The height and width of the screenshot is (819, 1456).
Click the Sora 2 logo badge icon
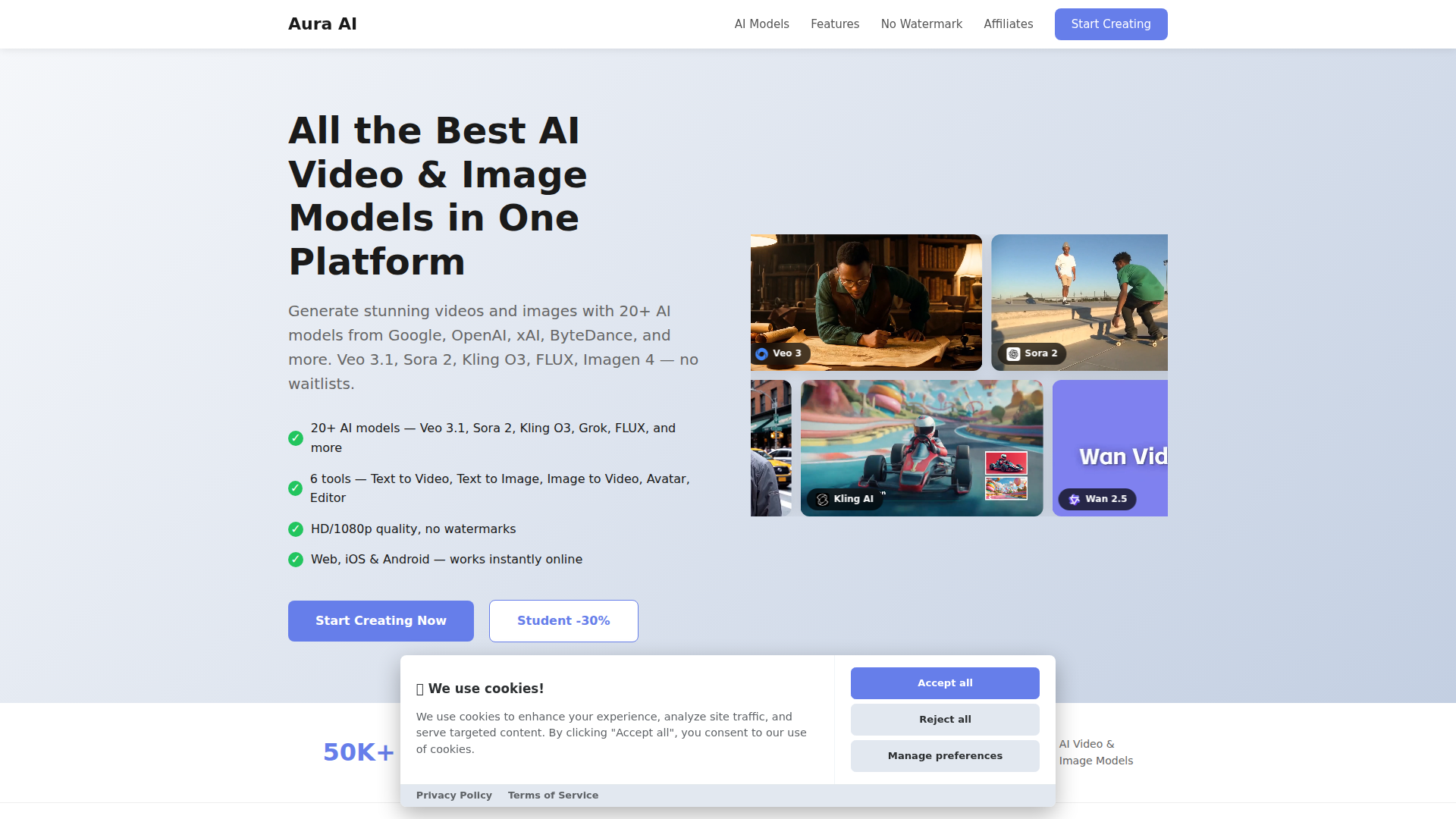[1013, 354]
